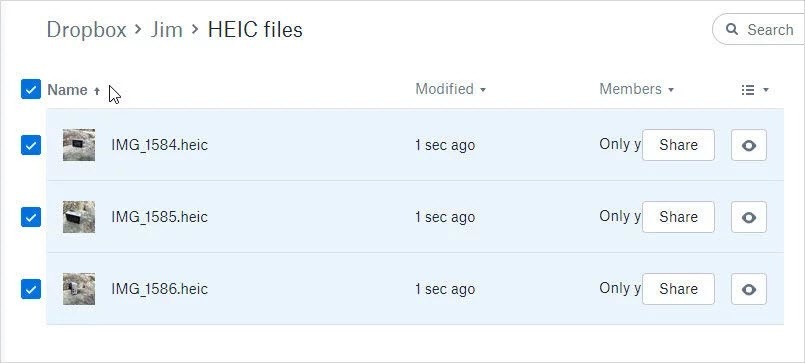
Task: Click the eye preview icon for IMG_1586.heic
Action: click(749, 289)
